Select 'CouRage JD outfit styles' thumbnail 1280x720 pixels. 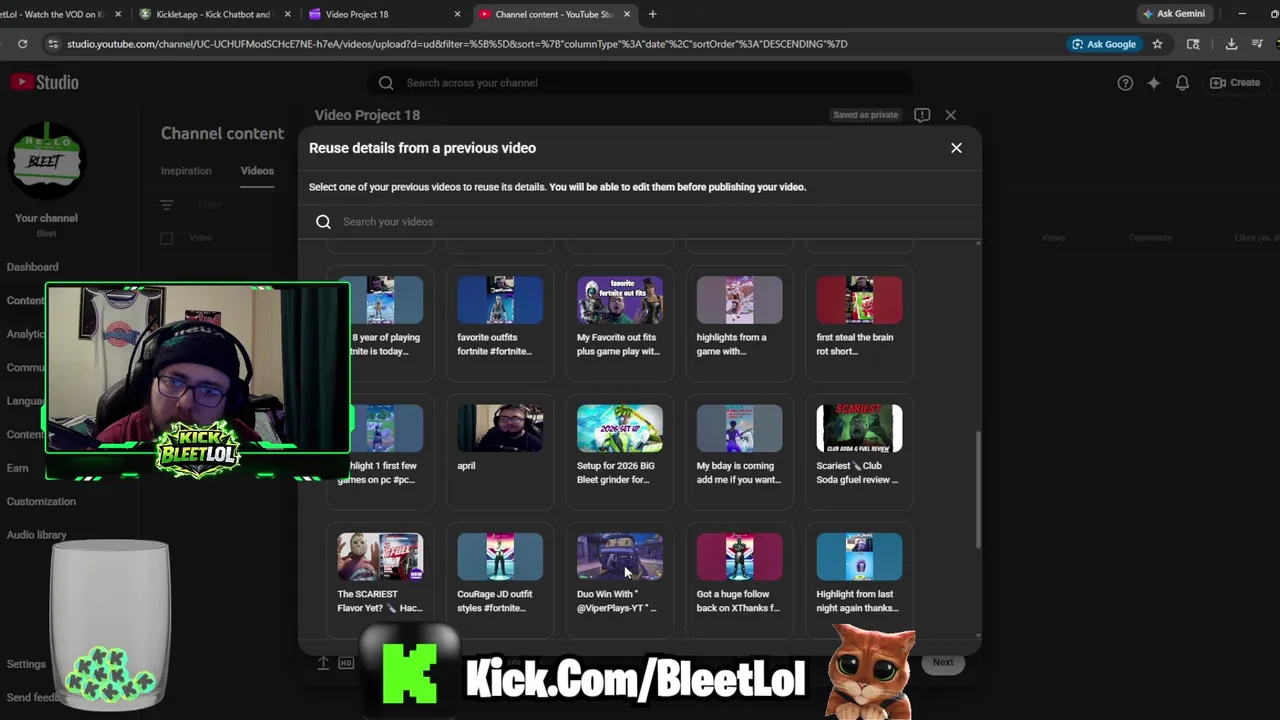point(500,557)
